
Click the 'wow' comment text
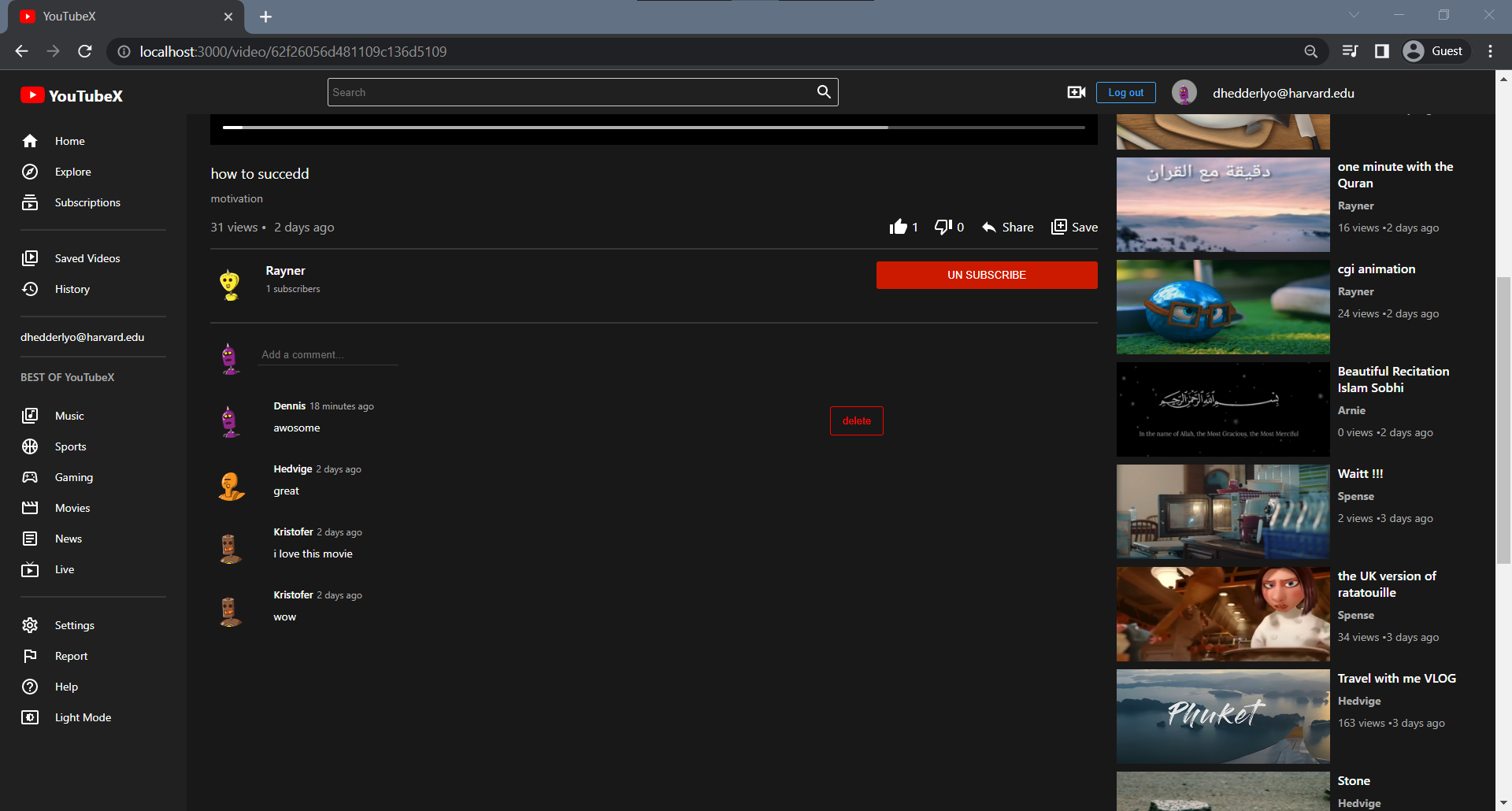pyautogui.click(x=284, y=617)
